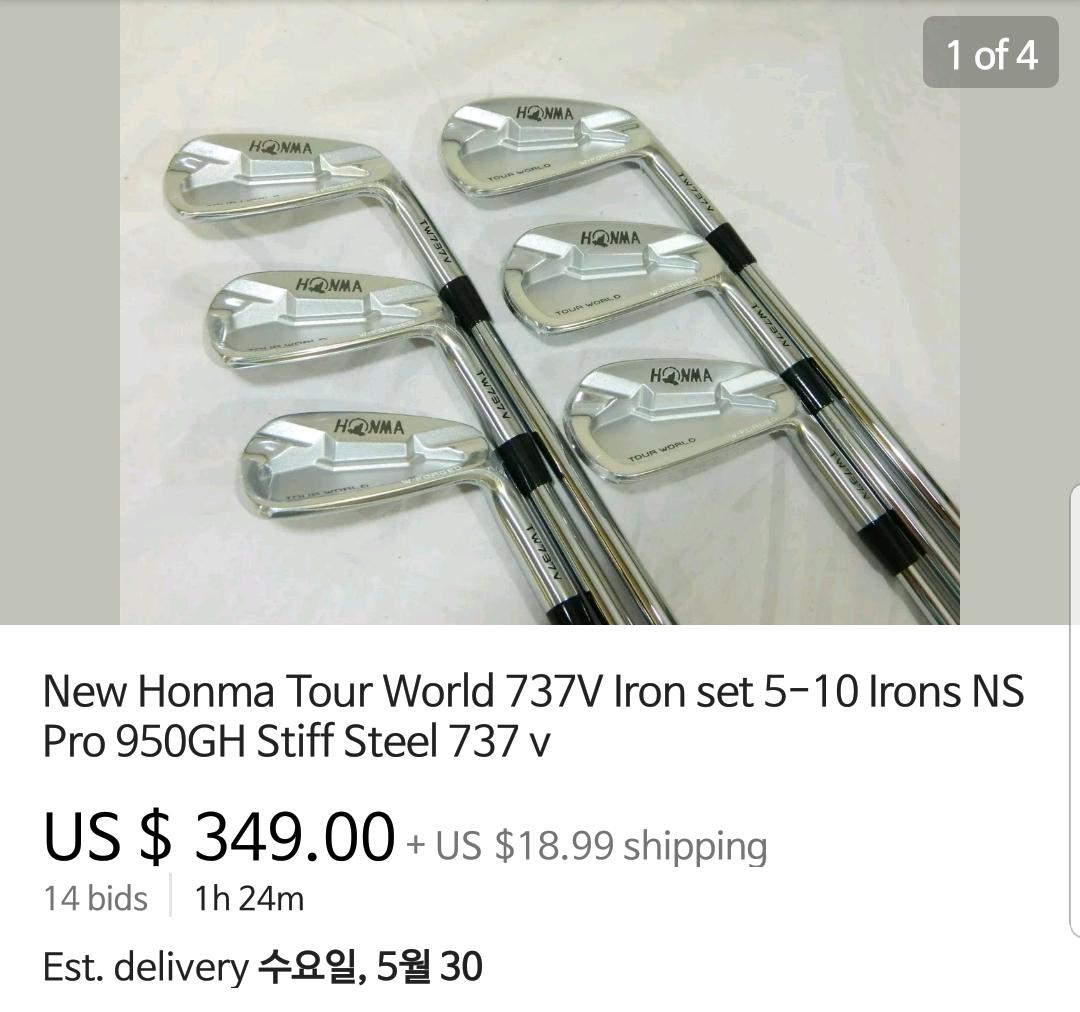
Task: Tap the "1 of 4" image counter badge
Action: (x=990, y=53)
